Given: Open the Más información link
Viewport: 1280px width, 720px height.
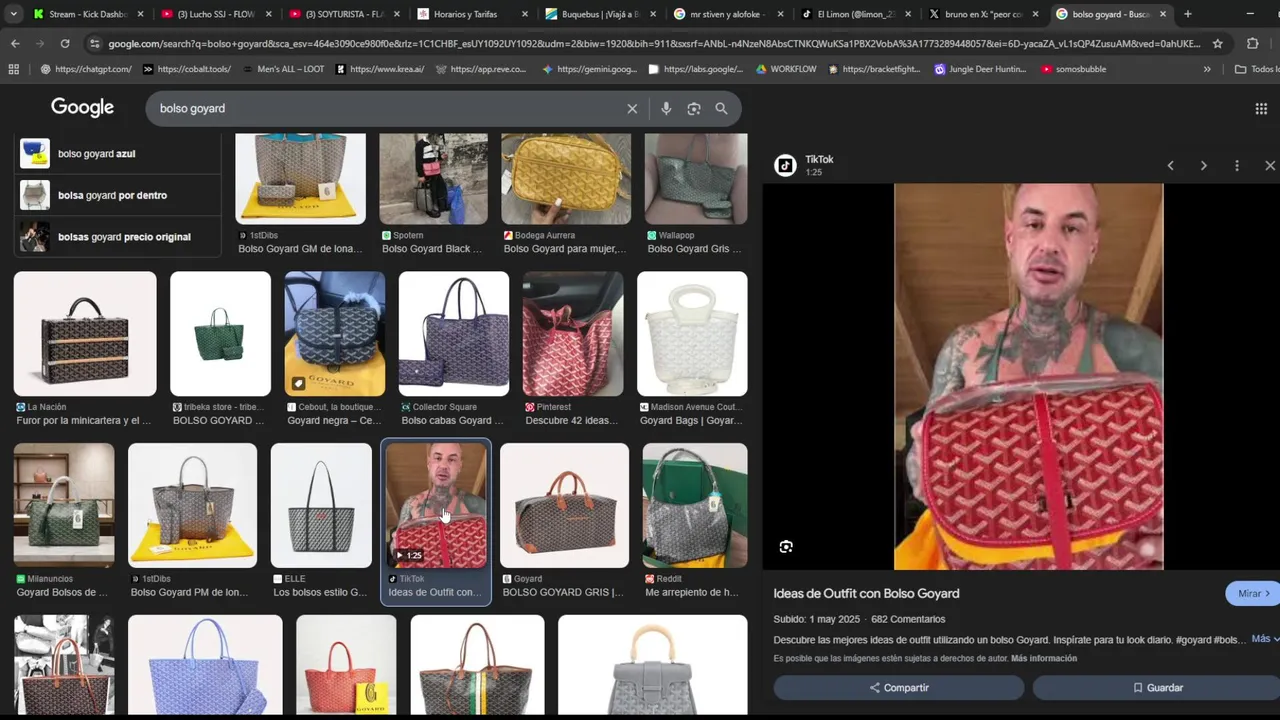Looking at the screenshot, I should pos(1044,658).
